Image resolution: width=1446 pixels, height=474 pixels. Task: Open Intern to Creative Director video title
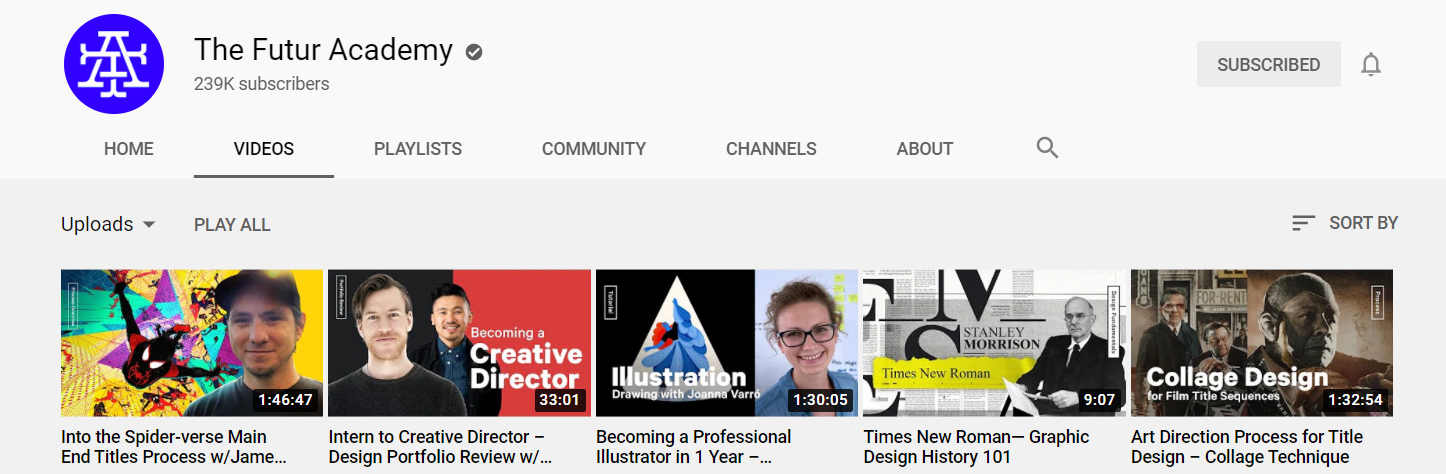click(x=440, y=447)
